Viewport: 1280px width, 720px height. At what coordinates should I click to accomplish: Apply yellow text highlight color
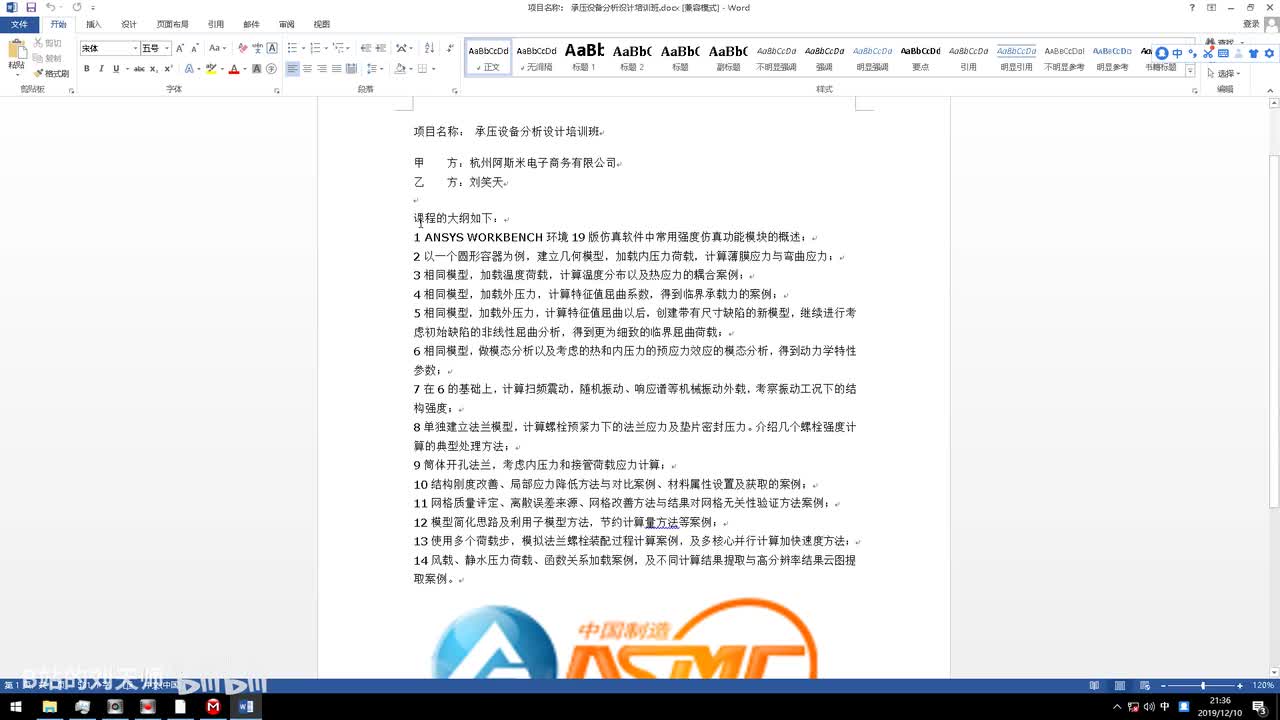click(210, 69)
